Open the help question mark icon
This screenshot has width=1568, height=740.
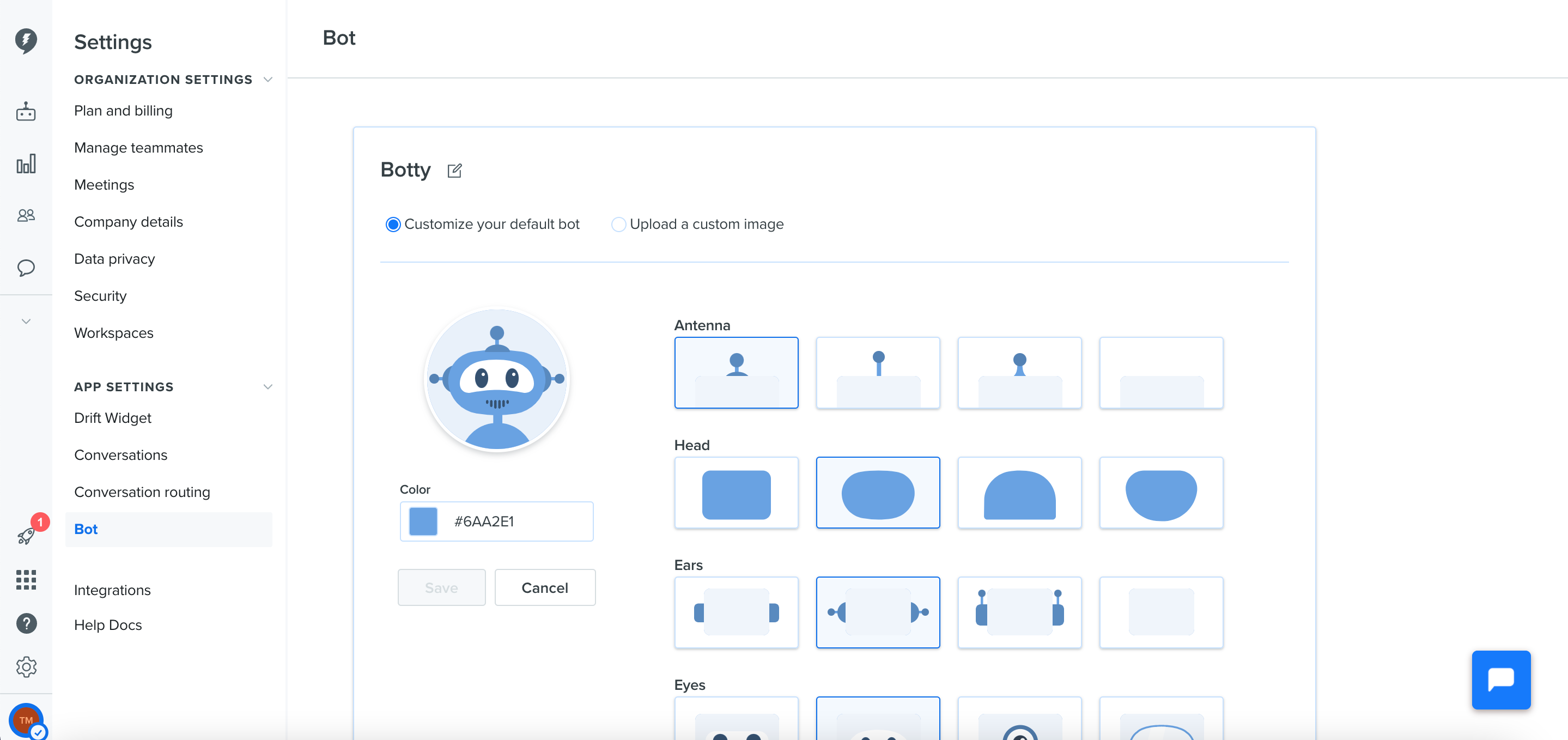pos(26,623)
